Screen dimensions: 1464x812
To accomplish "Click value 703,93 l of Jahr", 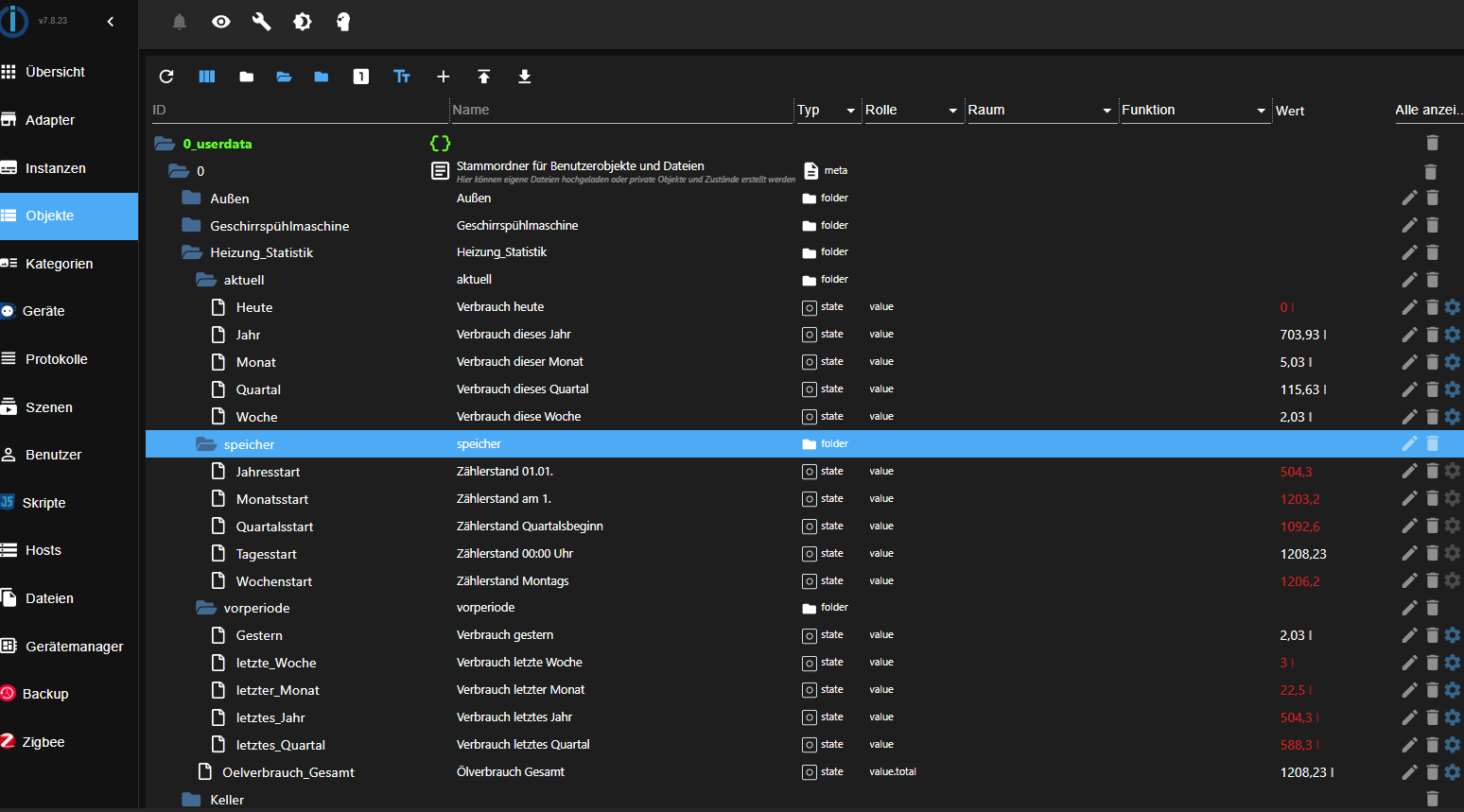I will tap(1303, 335).
